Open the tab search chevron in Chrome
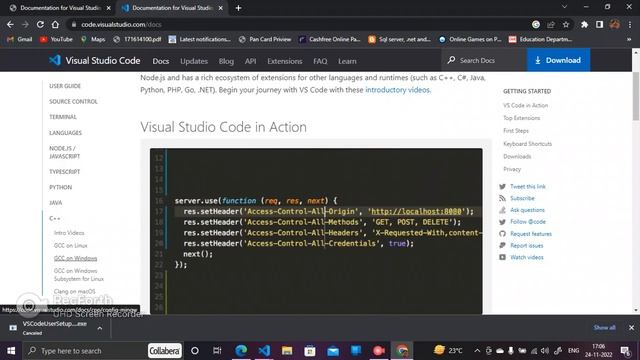This screenshot has width=640, height=360. [564, 7]
